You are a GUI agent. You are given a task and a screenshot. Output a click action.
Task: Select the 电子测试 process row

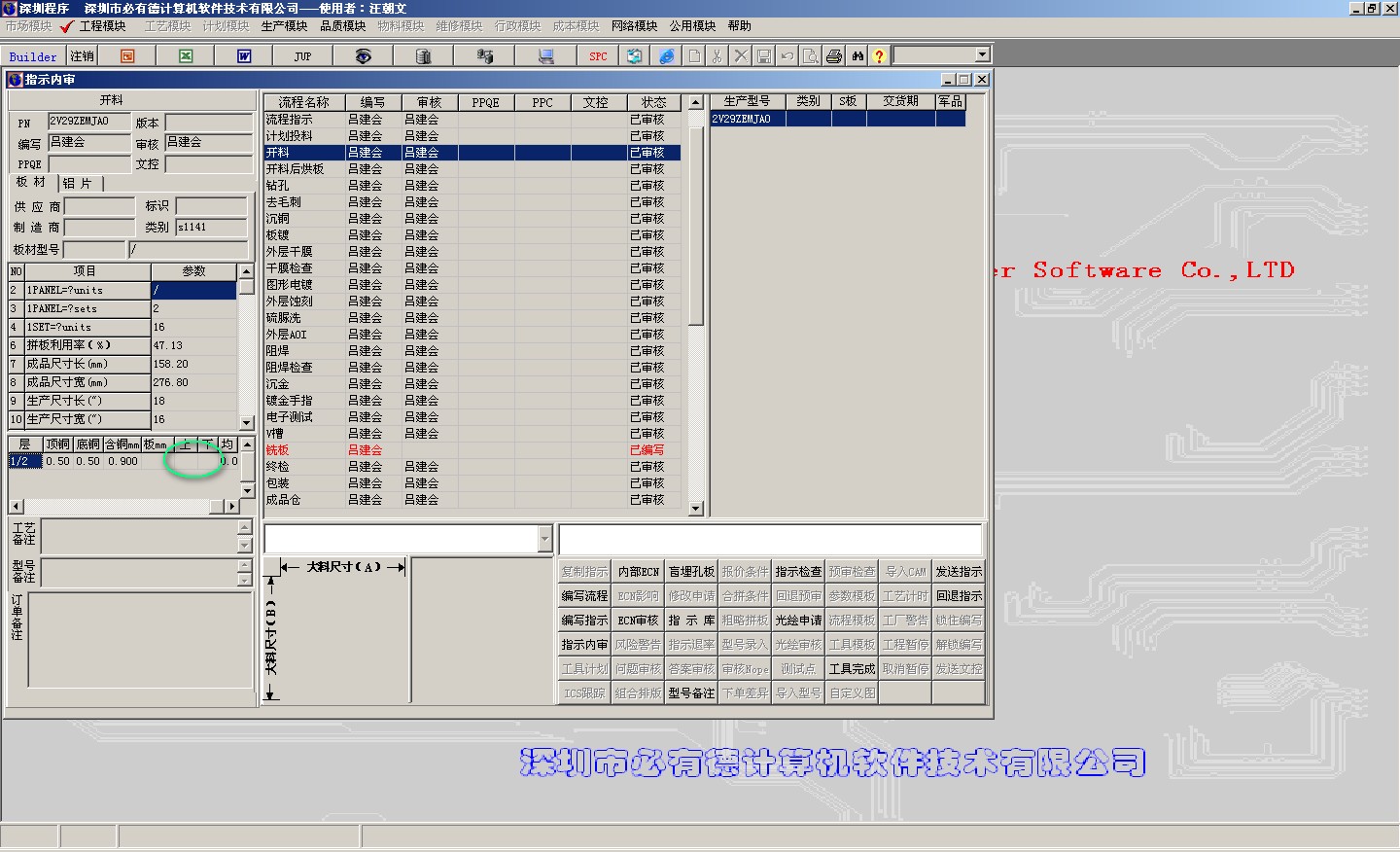point(472,417)
